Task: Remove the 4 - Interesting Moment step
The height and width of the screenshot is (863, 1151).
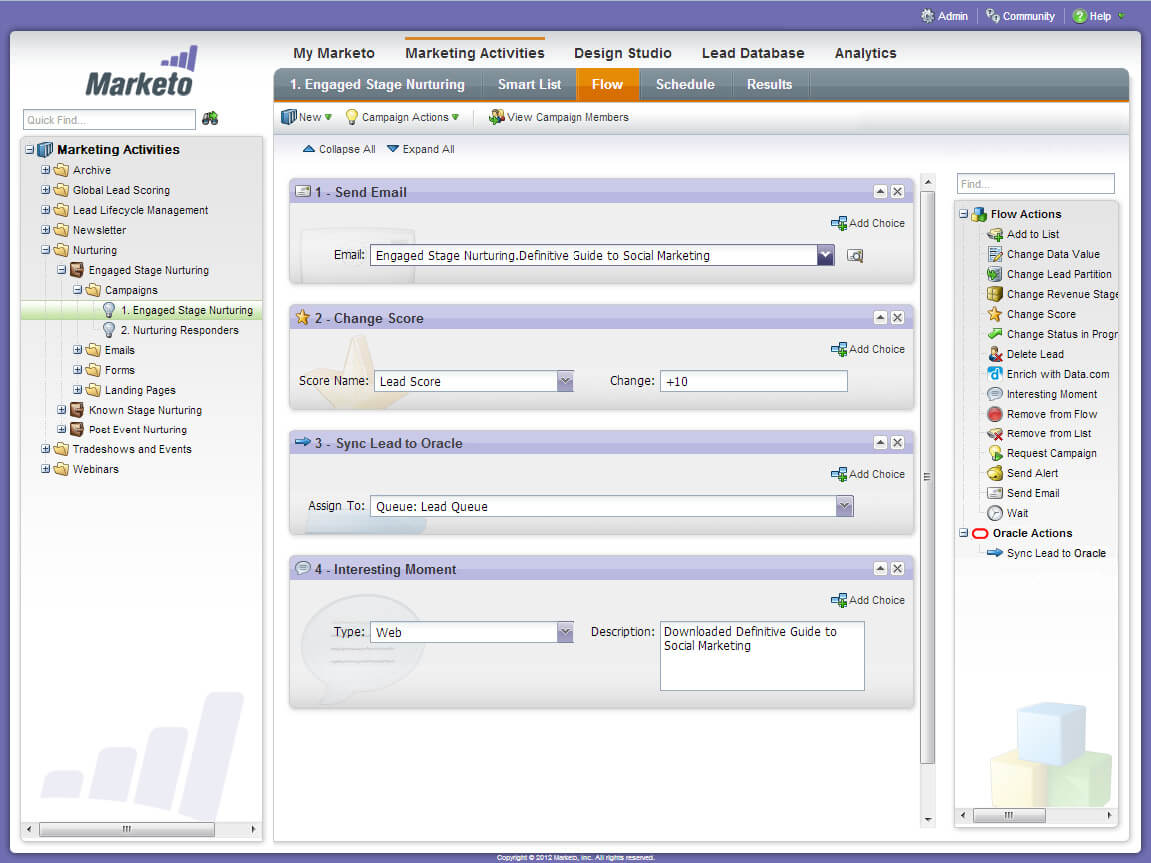Action: point(898,569)
